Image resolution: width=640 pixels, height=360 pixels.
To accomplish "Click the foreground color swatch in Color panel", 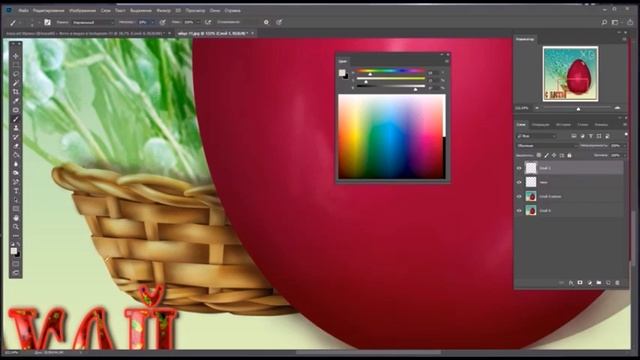I will 342,73.
